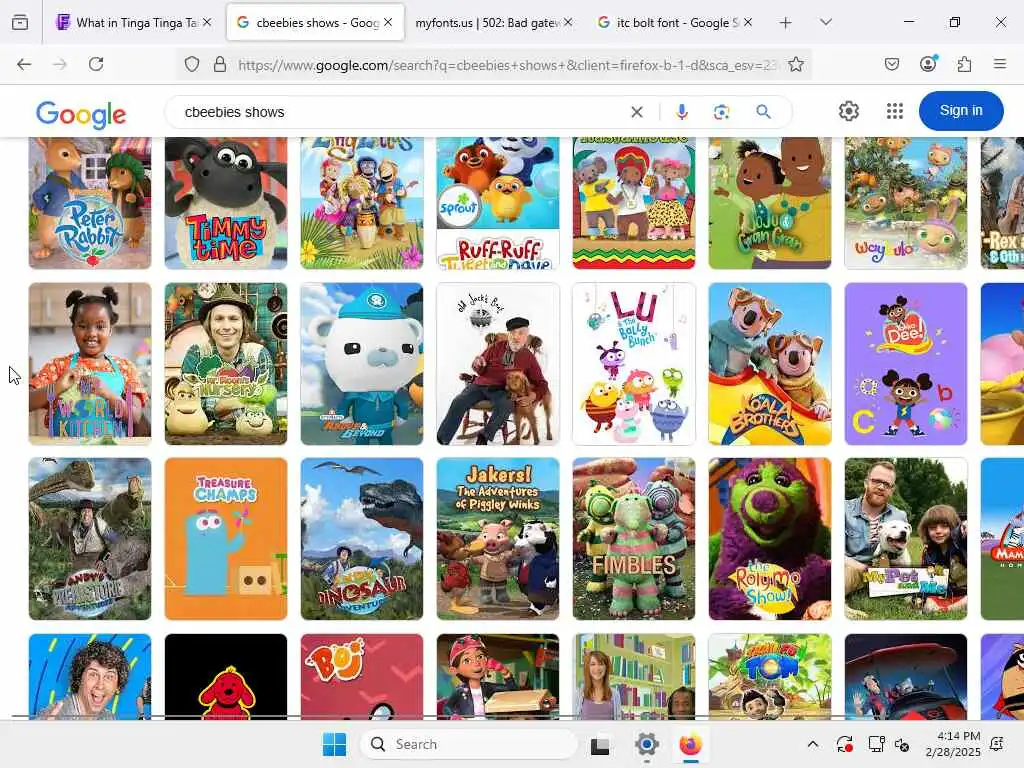
Task: Click the Firefox icon in taskbar
Action: coord(691,744)
